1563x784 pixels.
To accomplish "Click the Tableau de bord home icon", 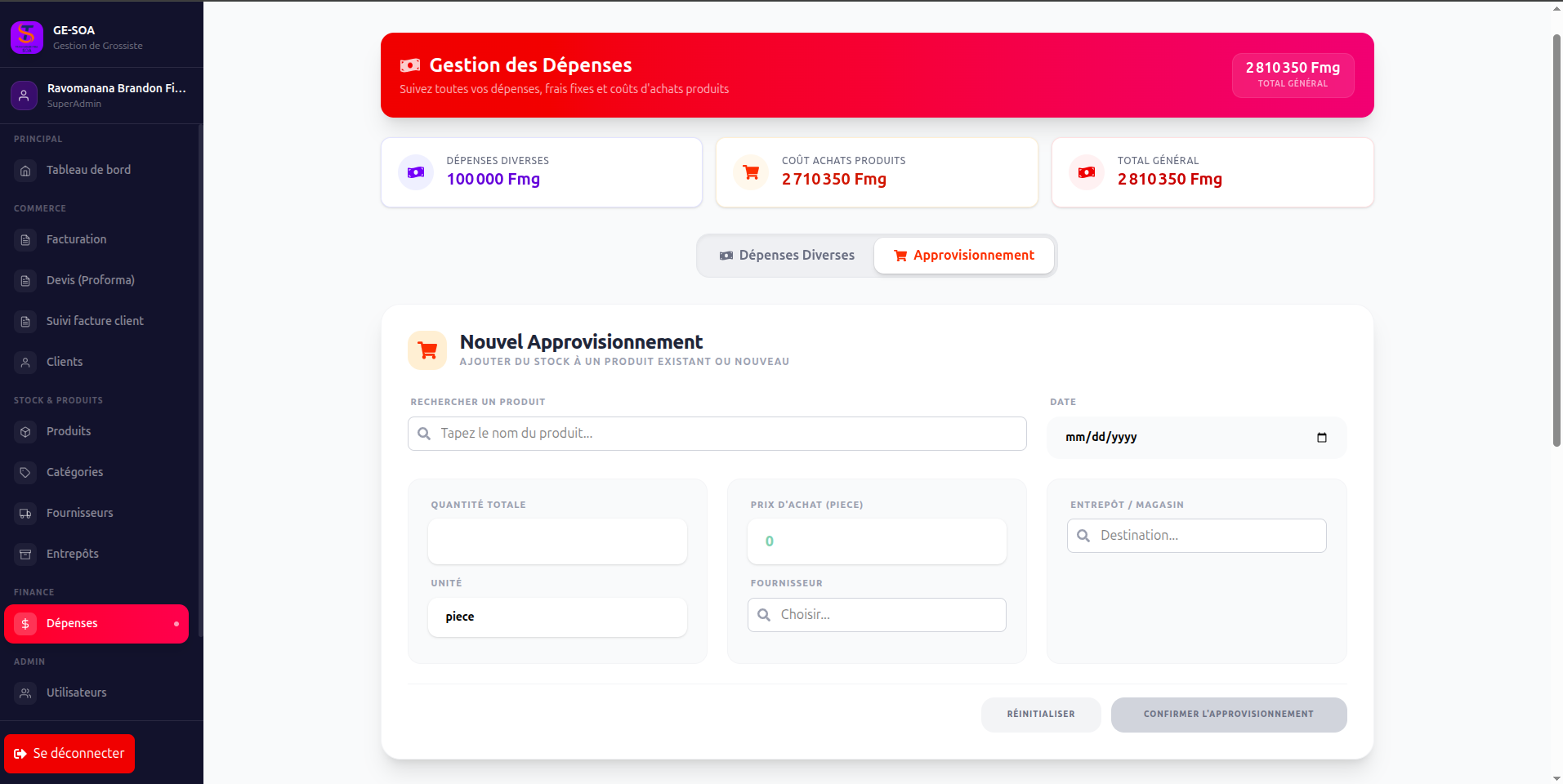I will (x=25, y=171).
